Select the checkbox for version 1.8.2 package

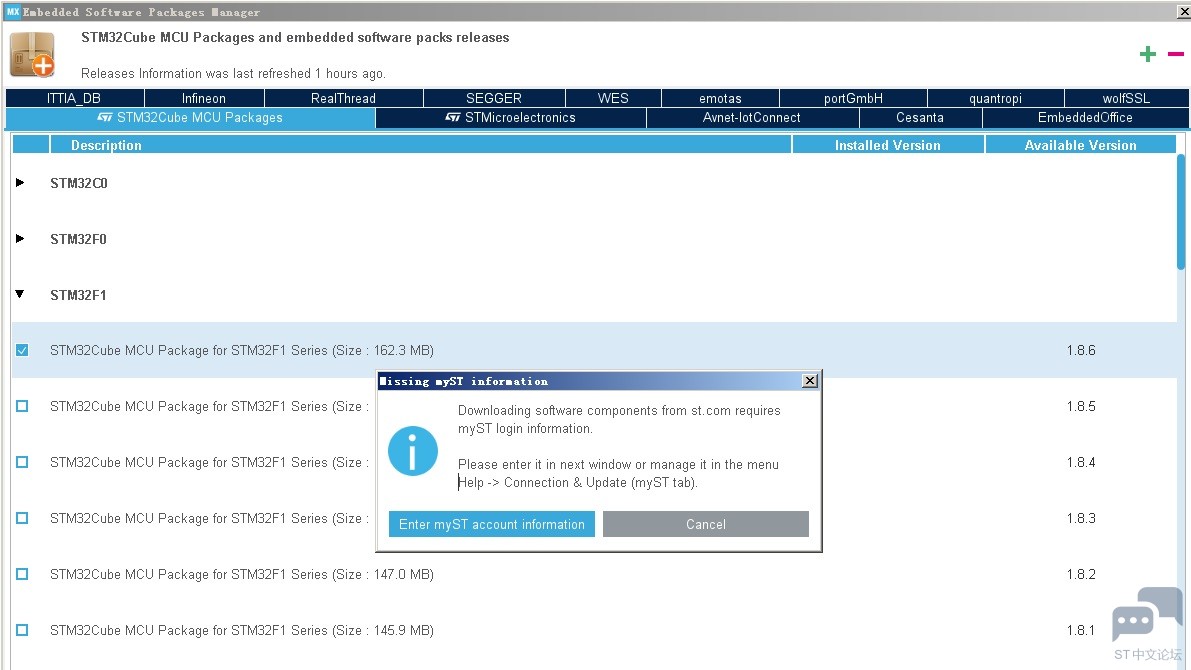[22, 574]
